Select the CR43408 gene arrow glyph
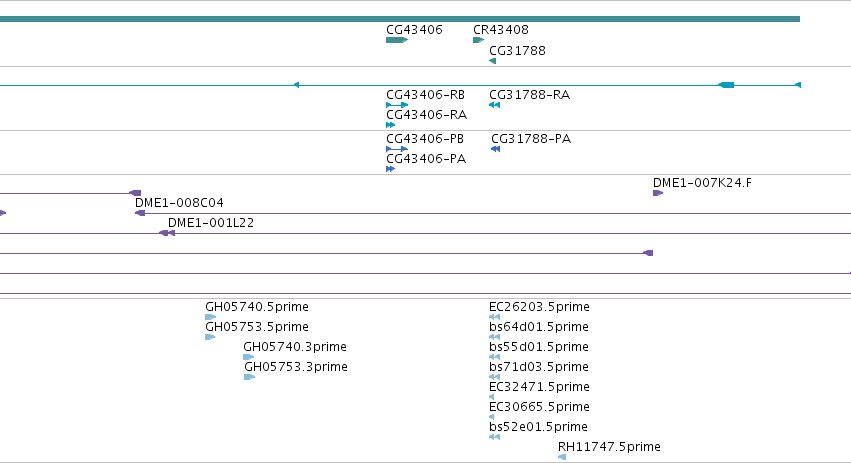851x463 pixels. (x=478, y=40)
